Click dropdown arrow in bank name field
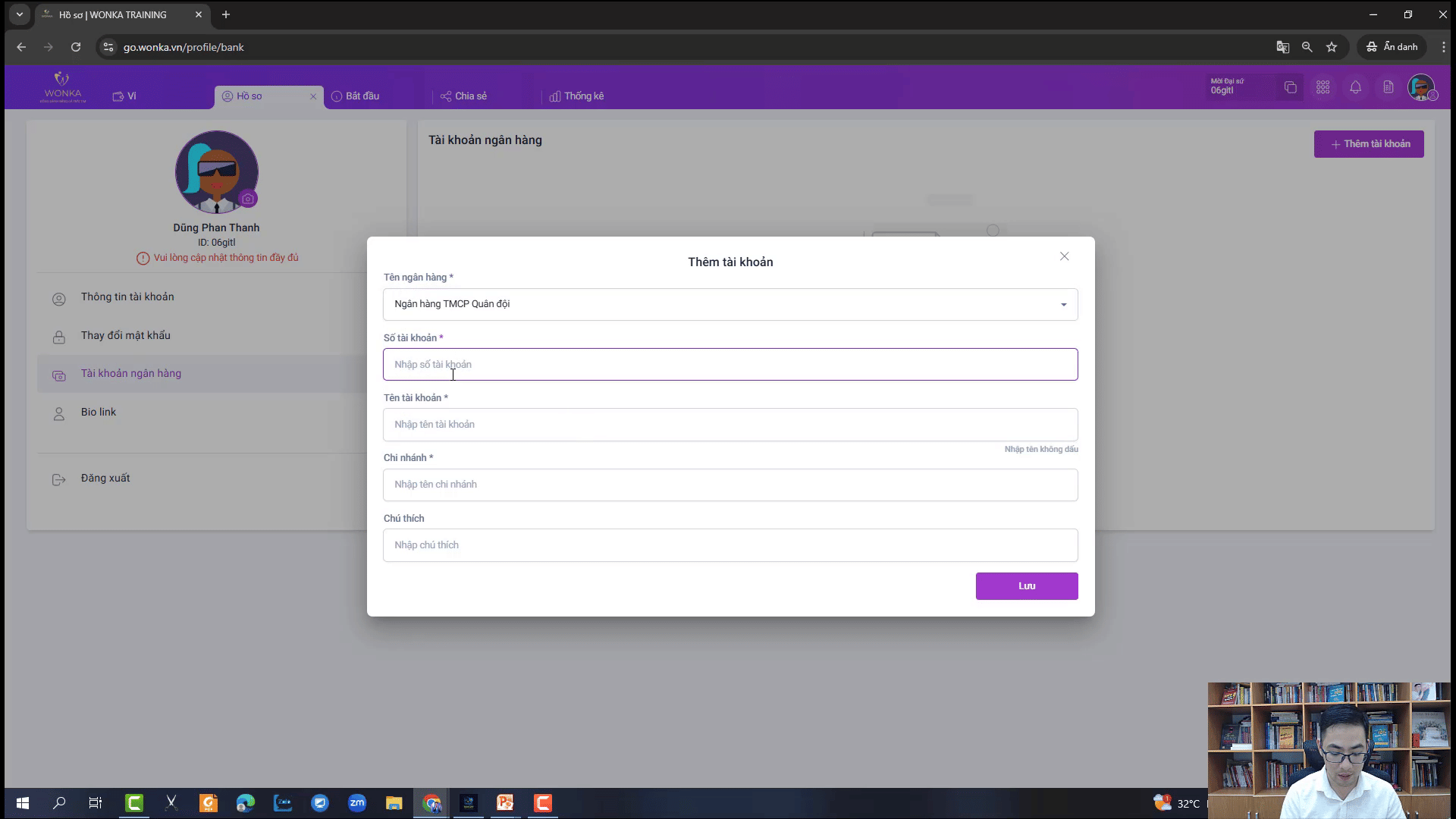Viewport: 1456px width, 819px height. (x=1063, y=305)
